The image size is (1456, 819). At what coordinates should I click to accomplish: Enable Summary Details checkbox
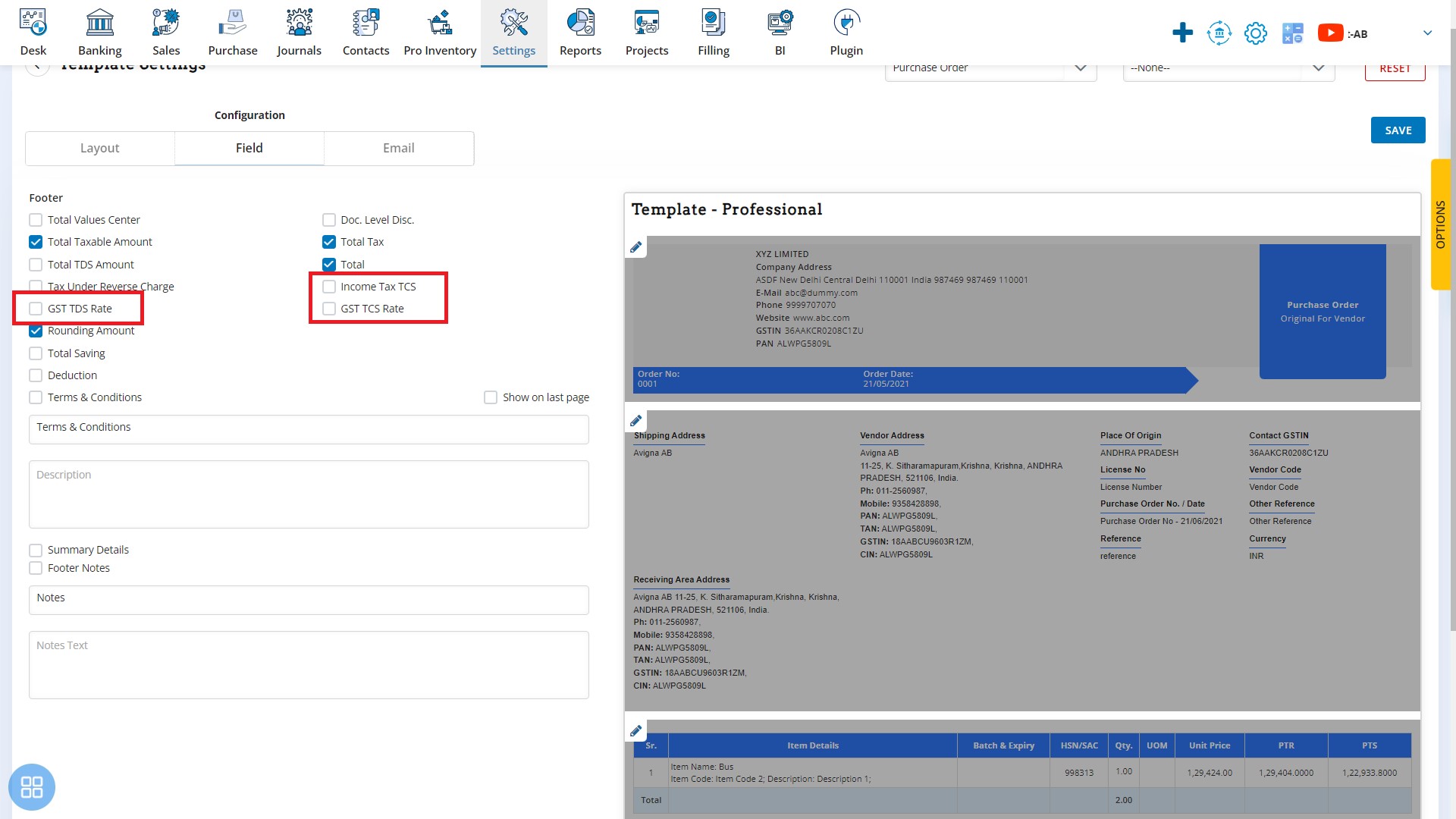36,550
